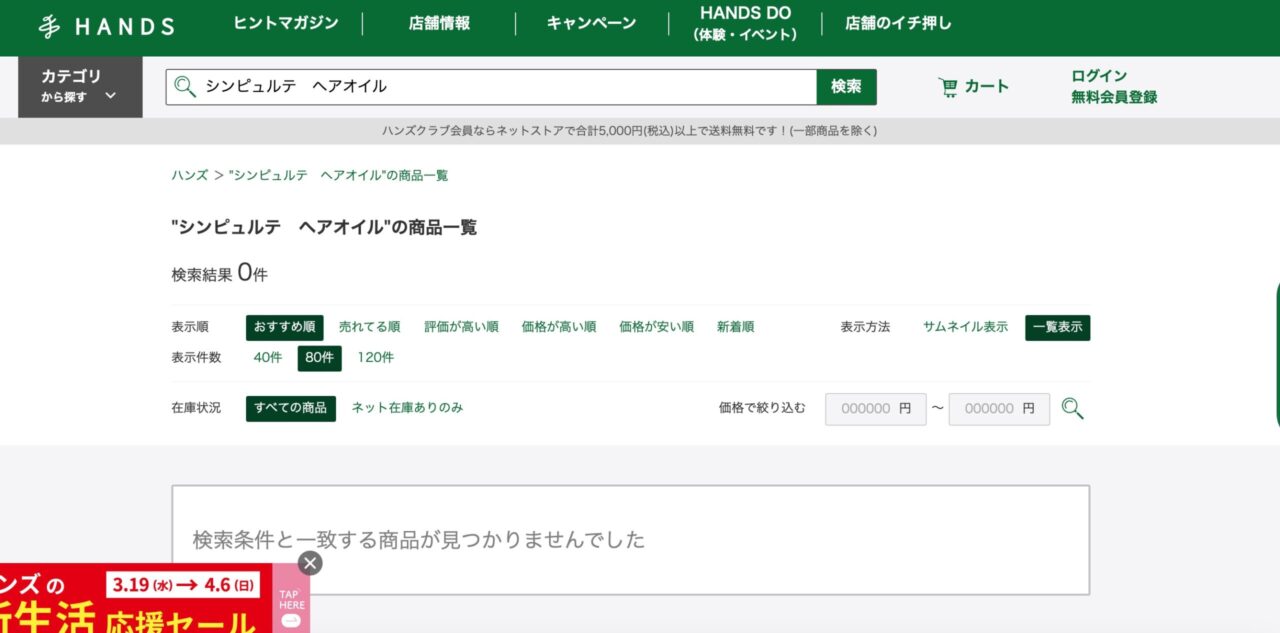Select ネット在庫ありのみ filter
Image resolution: width=1280 pixels, height=633 pixels.
tap(407, 408)
